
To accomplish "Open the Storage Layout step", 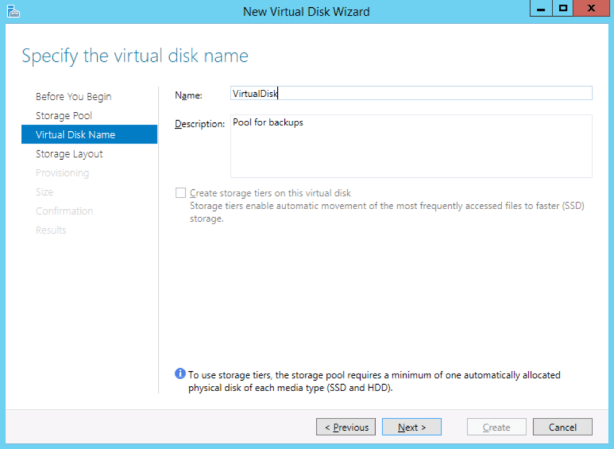I will tap(69, 154).
